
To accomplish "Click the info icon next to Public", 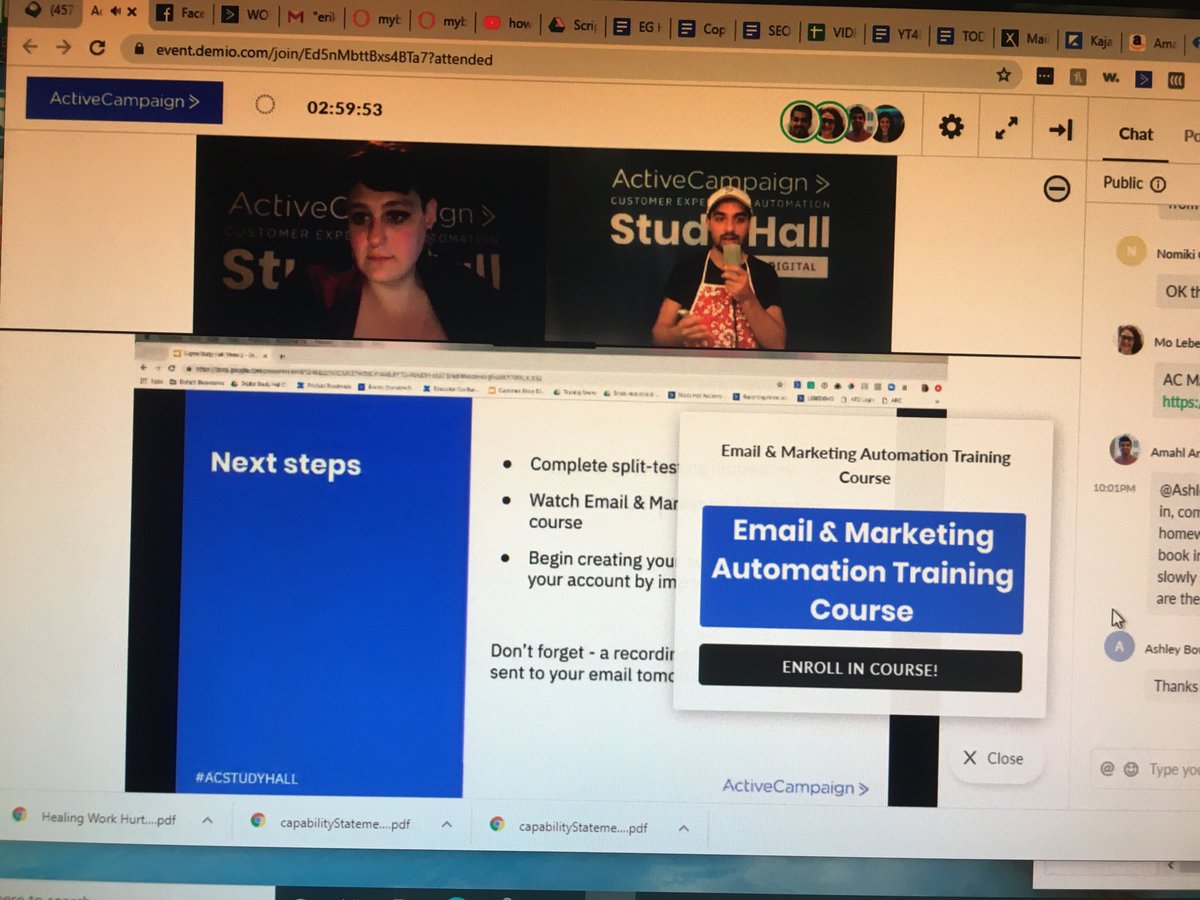I will pyautogui.click(x=1158, y=184).
